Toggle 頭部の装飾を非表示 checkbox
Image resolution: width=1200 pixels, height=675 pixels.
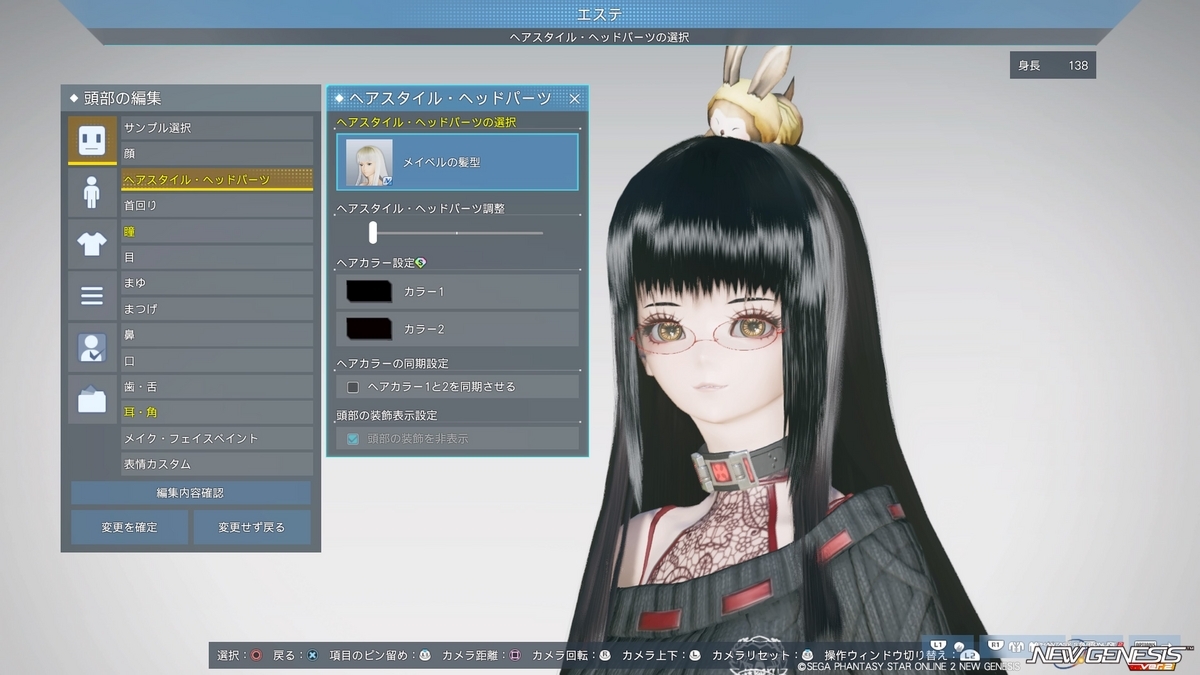[352, 439]
